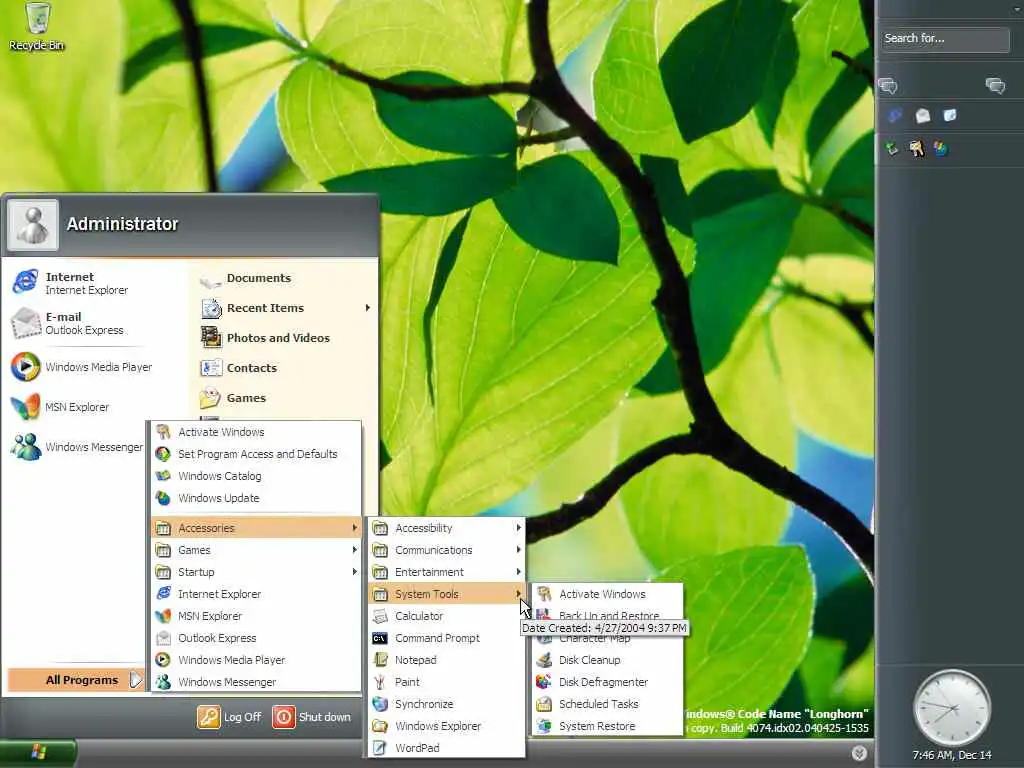Open Windows Explorer from Accessories
Image resolution: width=1024 pixels, height=768 pixels.
point(447,726)
